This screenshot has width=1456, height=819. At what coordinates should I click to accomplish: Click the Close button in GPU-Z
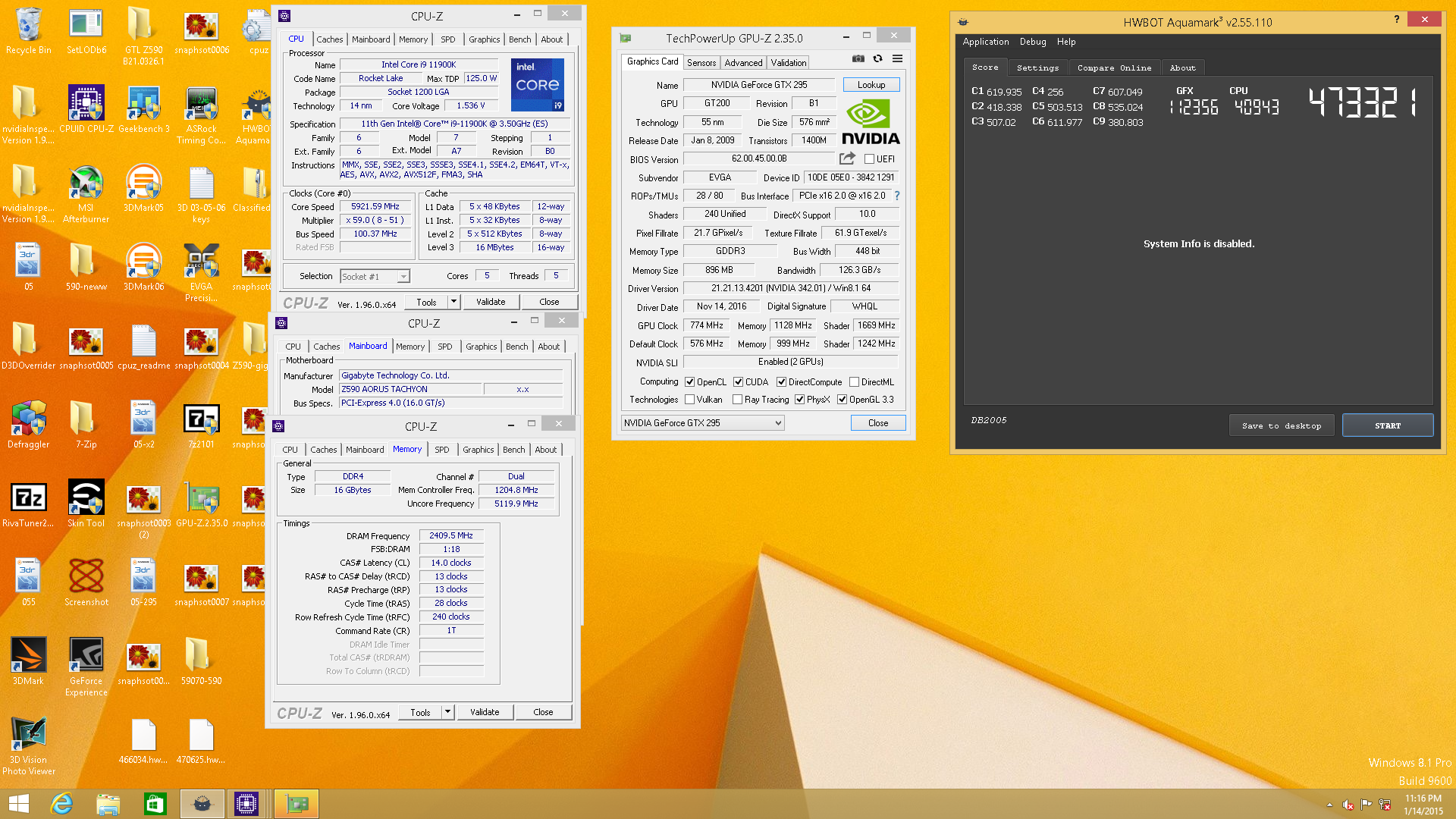click(878, 423)
